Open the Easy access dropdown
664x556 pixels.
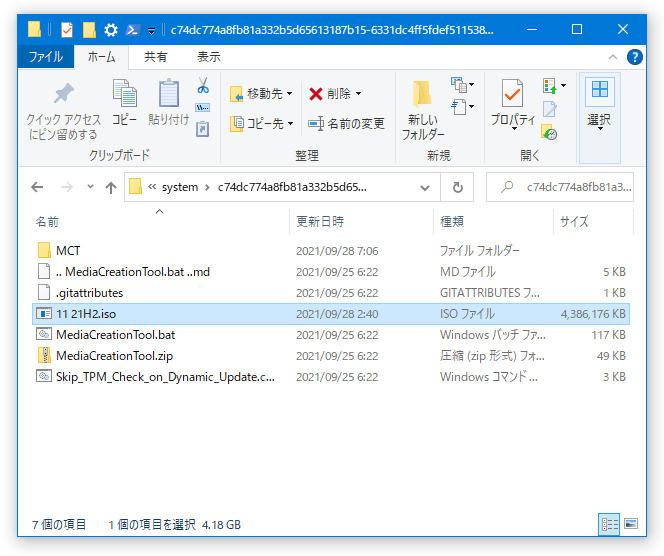[x=462, y=107]
